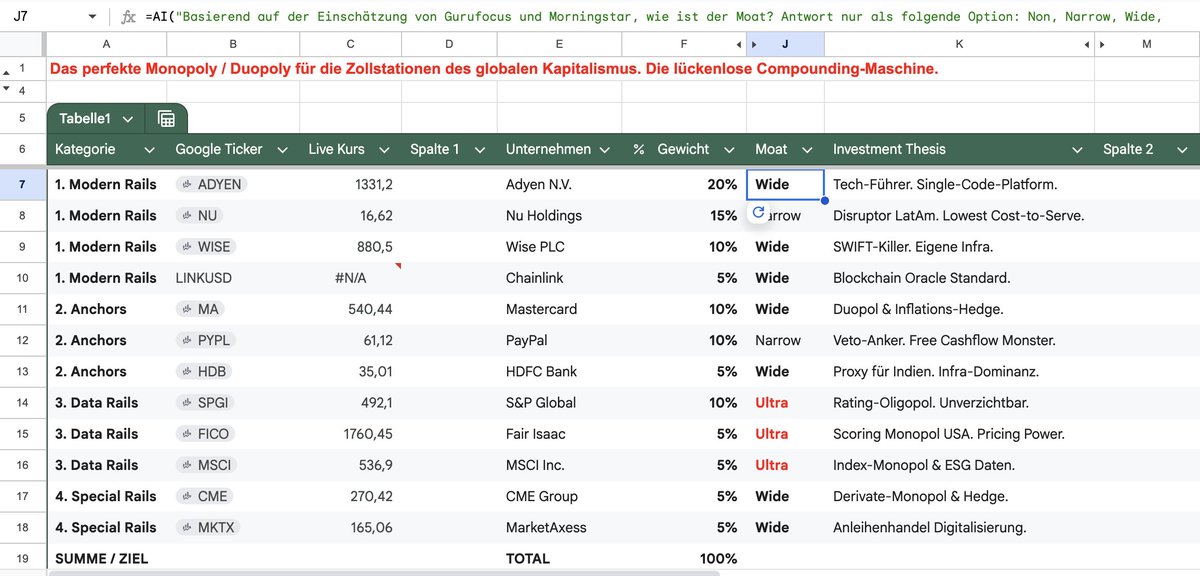This screenshot has height=576, width=1200.
Task: Select the red title cell in row 1
Action: tap(496, 69)
